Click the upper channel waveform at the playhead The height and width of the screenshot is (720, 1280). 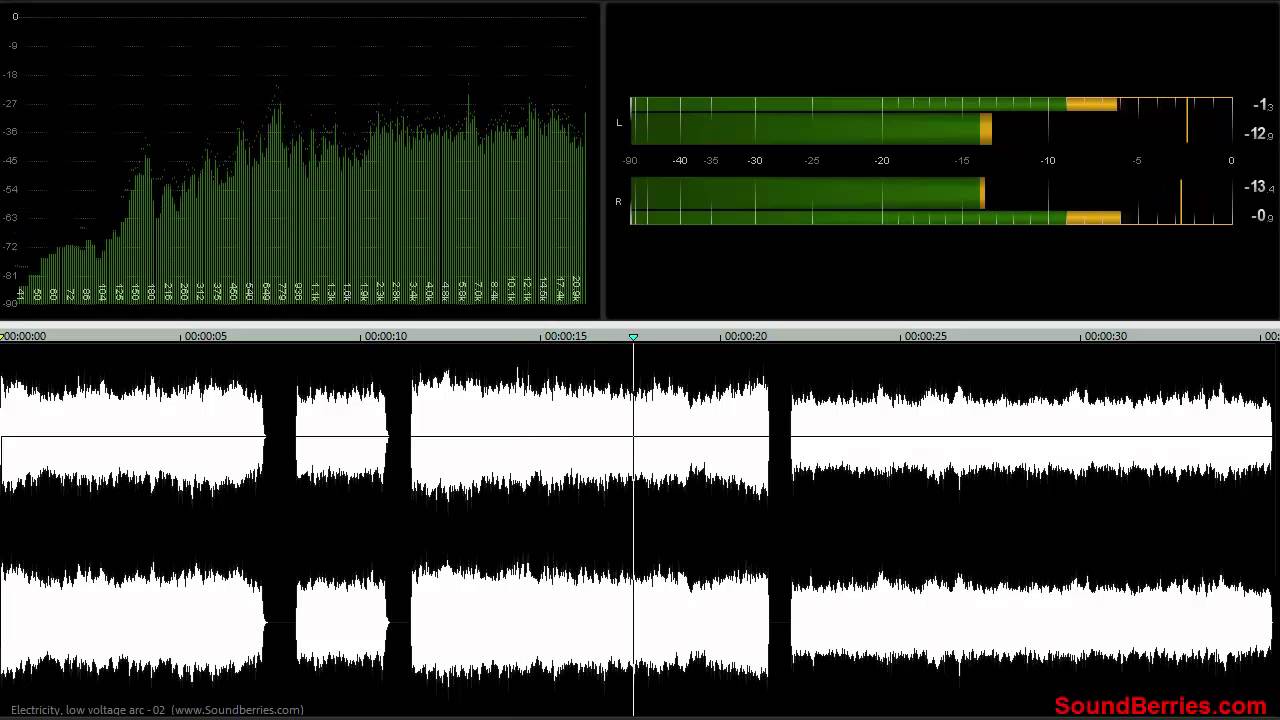click(x=633, y=436)
